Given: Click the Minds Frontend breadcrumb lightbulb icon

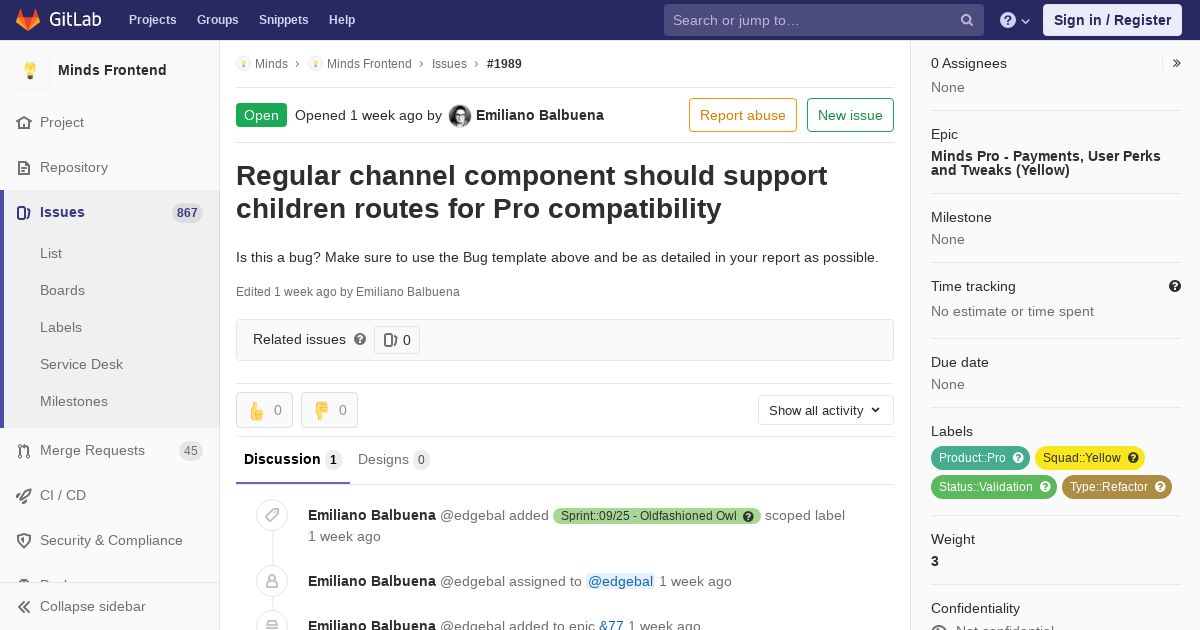Looking at the screenshot, I should click(315, 64).
